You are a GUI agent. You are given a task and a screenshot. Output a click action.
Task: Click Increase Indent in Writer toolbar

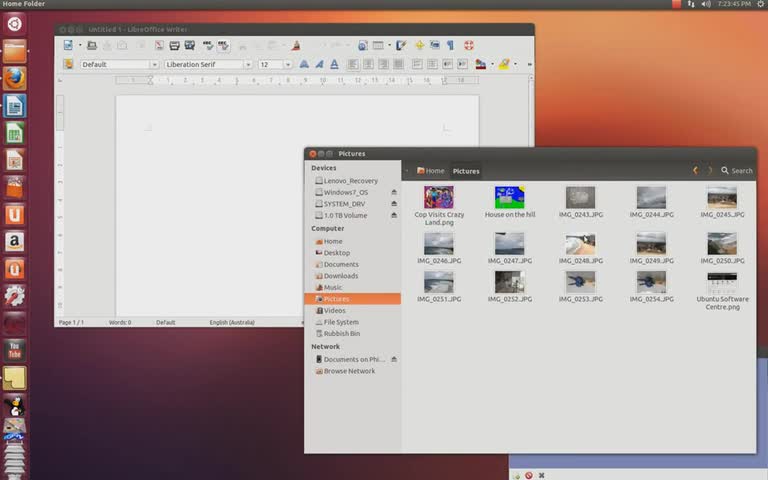click(462, 64)
